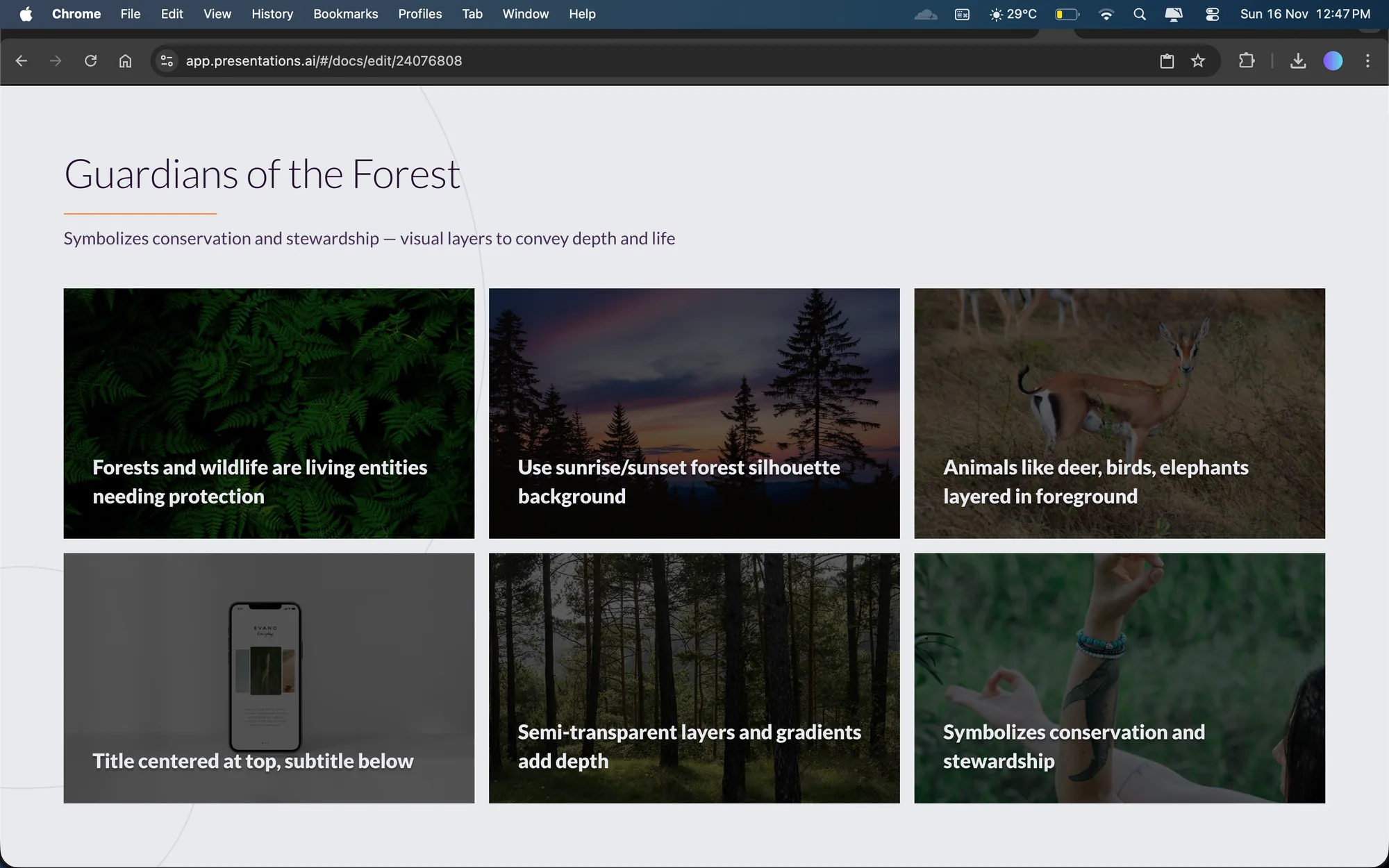The height and width of the screenshot is (868, 1389).
Task: Open the Help menu
Action: pos(582,14)
